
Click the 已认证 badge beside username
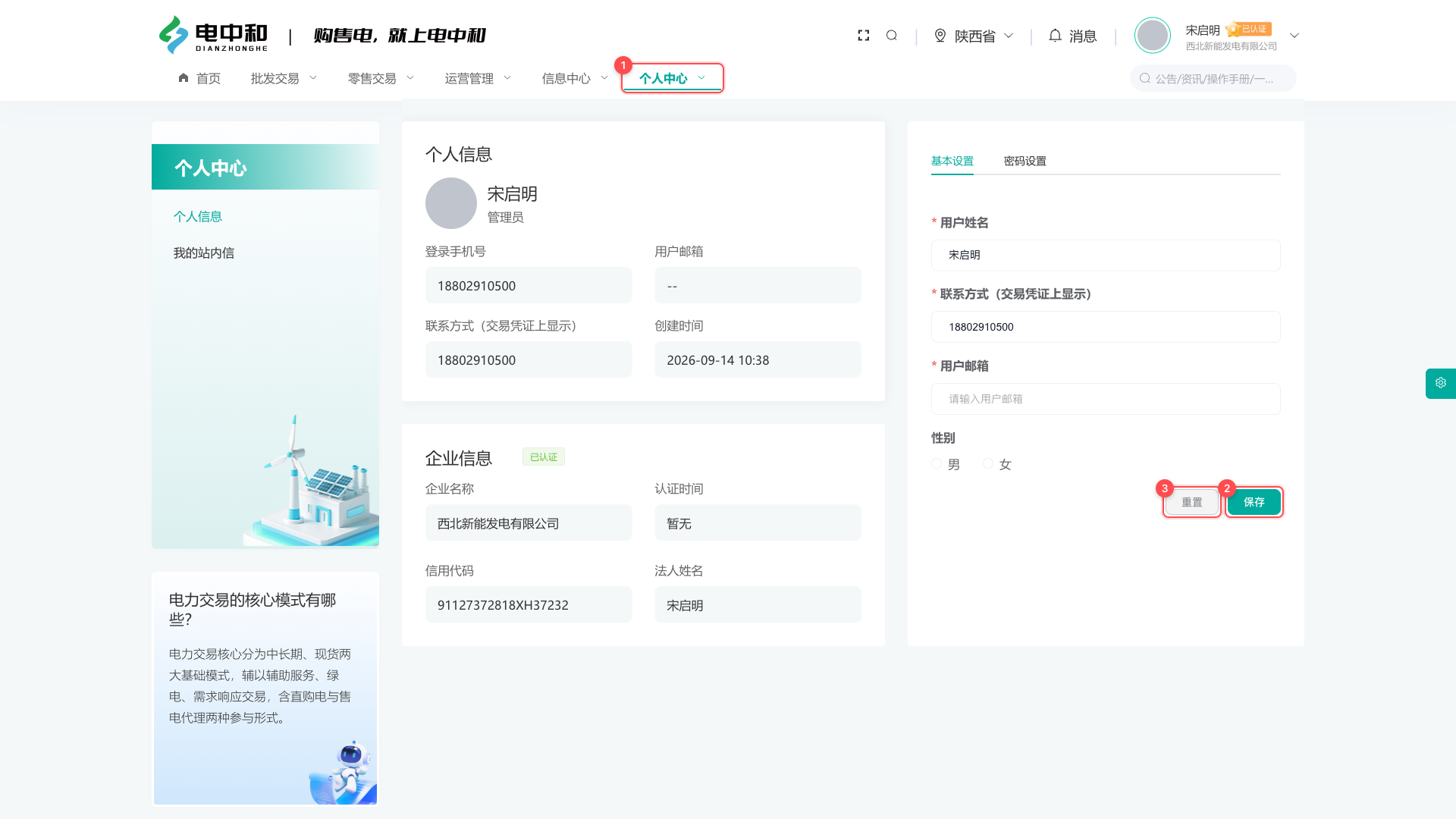1249,29
